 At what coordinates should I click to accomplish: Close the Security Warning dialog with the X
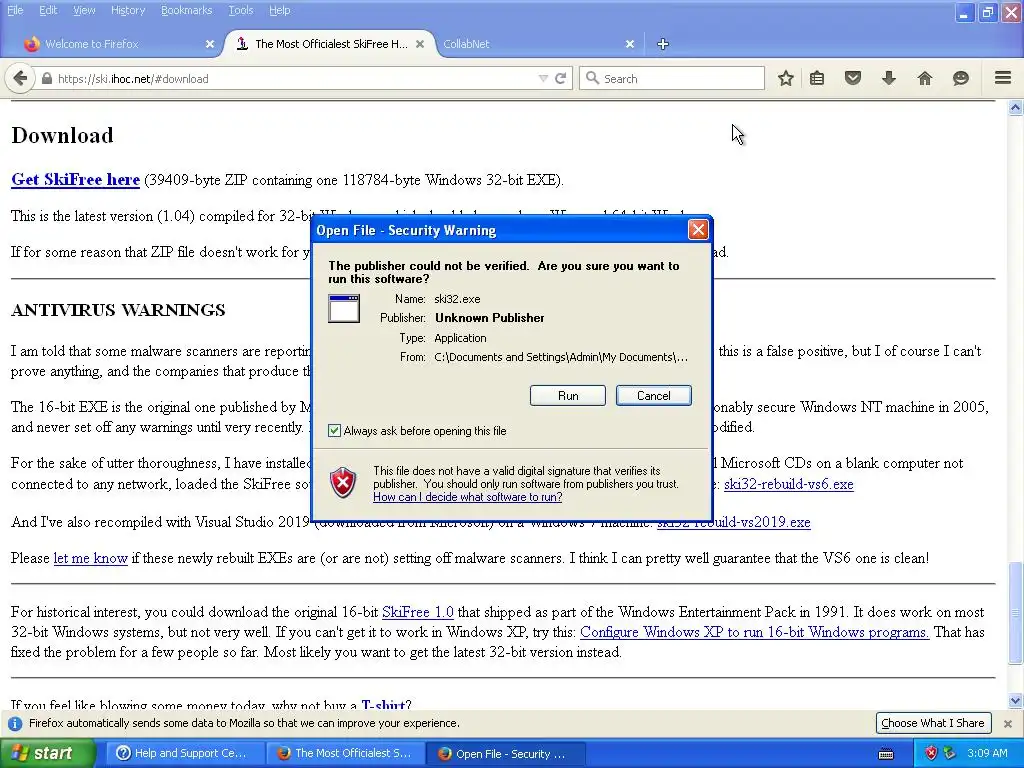pyautogui.click(x=698, y=230)
